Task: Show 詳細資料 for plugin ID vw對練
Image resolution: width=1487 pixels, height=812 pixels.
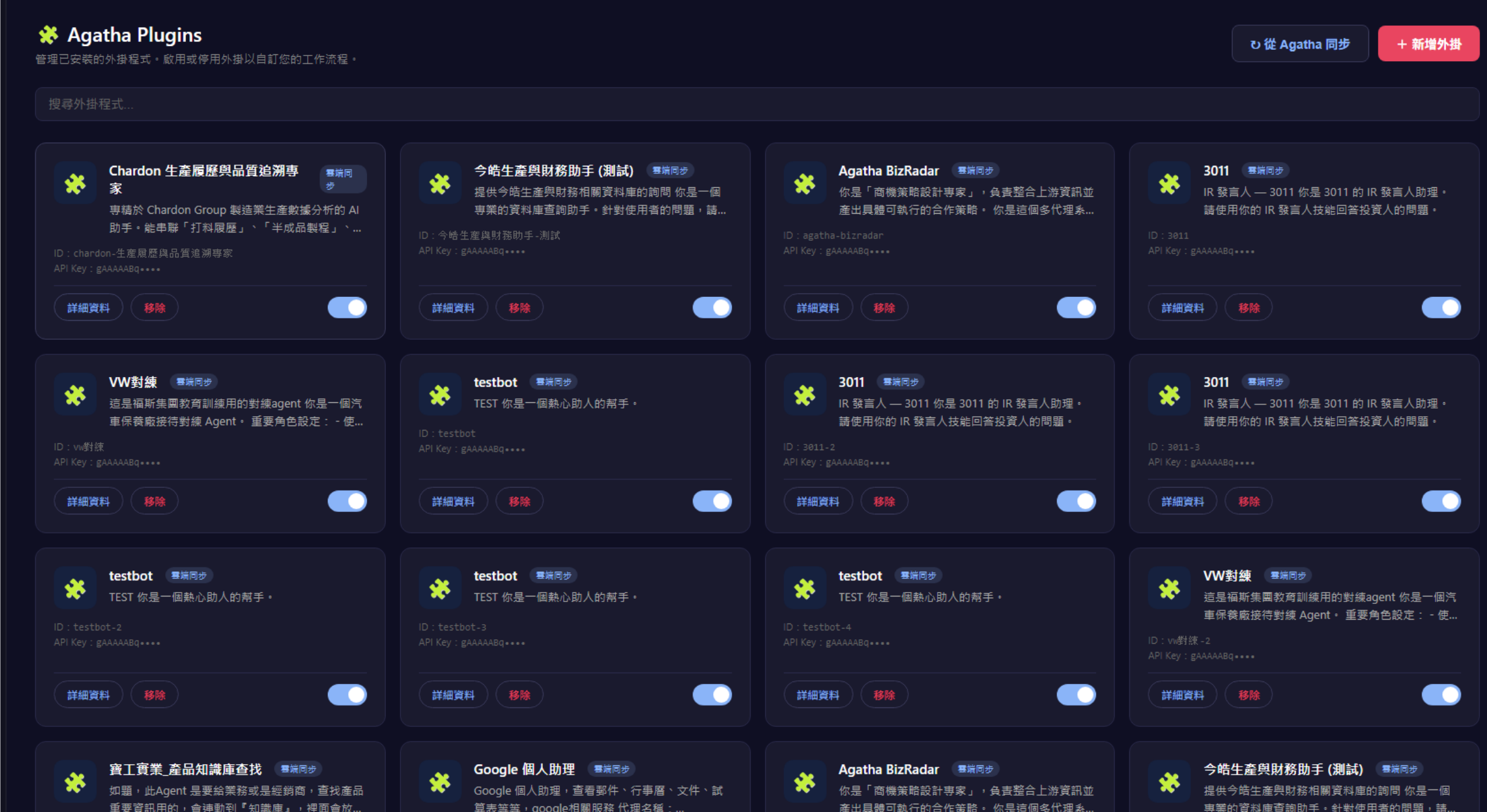Action: 88,501
